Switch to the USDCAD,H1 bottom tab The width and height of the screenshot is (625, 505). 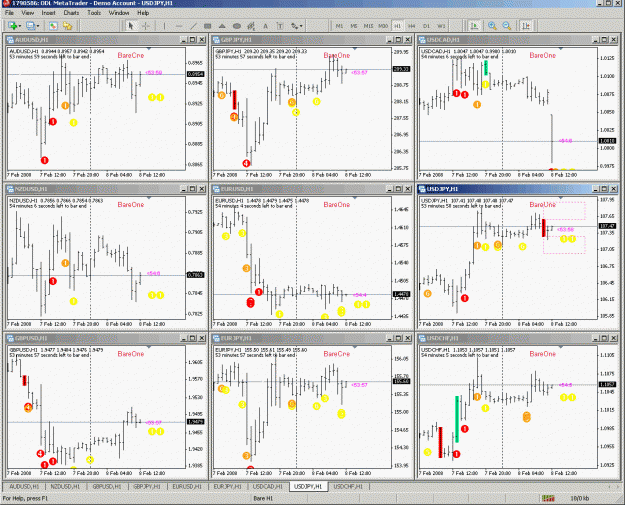click(x=268, y=487)
